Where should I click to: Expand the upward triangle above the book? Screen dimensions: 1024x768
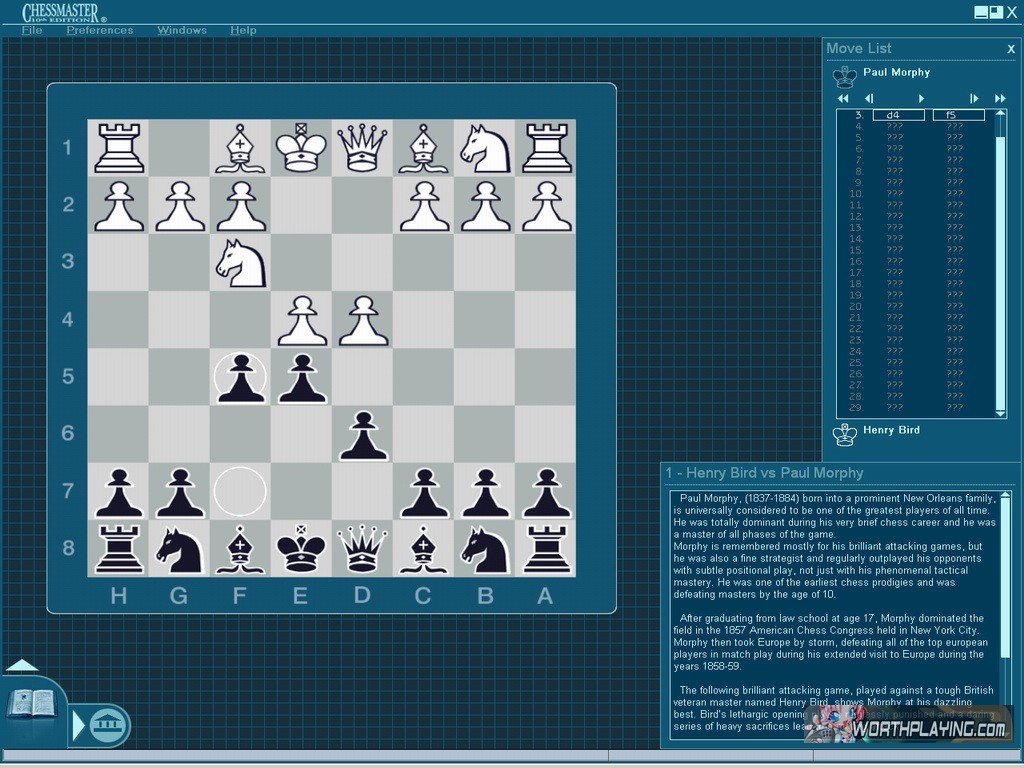point(22,665)
